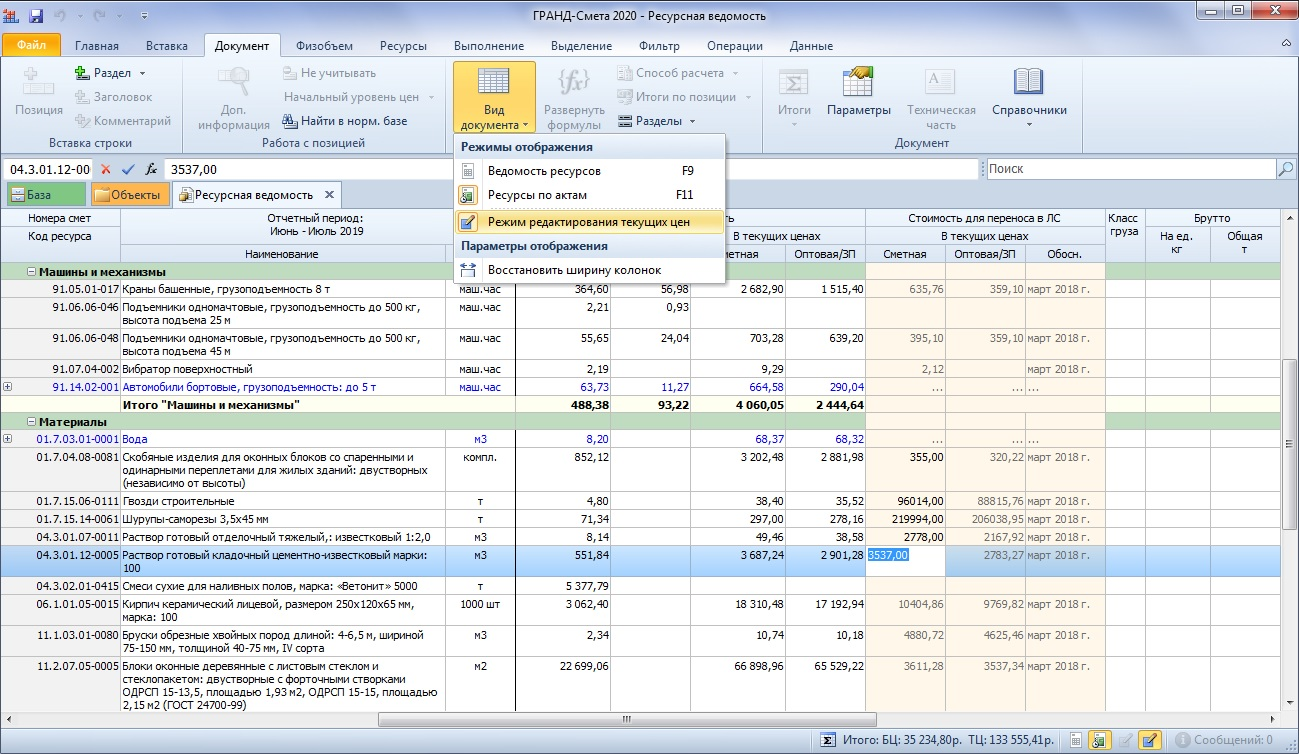
Task: Click the Наименование column header
Action: tap(281, 255)
